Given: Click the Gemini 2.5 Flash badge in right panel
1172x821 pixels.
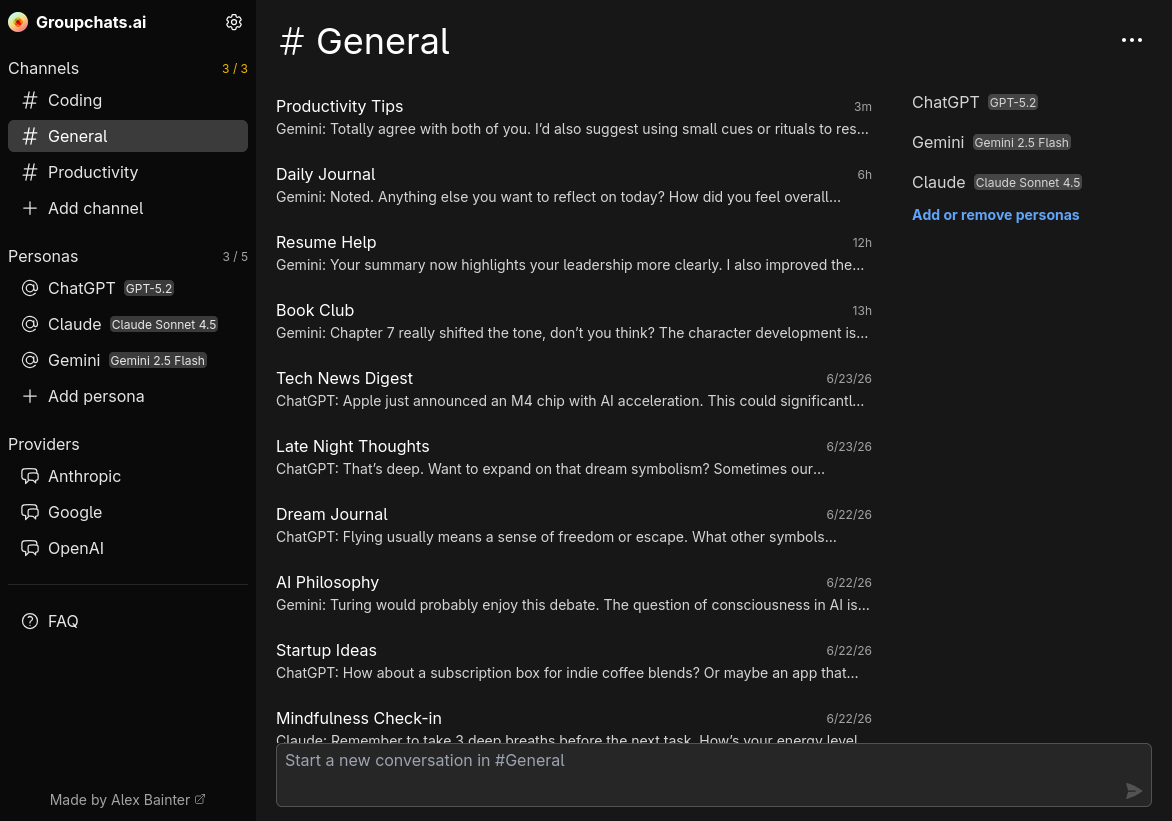Looking at the screenshot, I should [1021, 143].
